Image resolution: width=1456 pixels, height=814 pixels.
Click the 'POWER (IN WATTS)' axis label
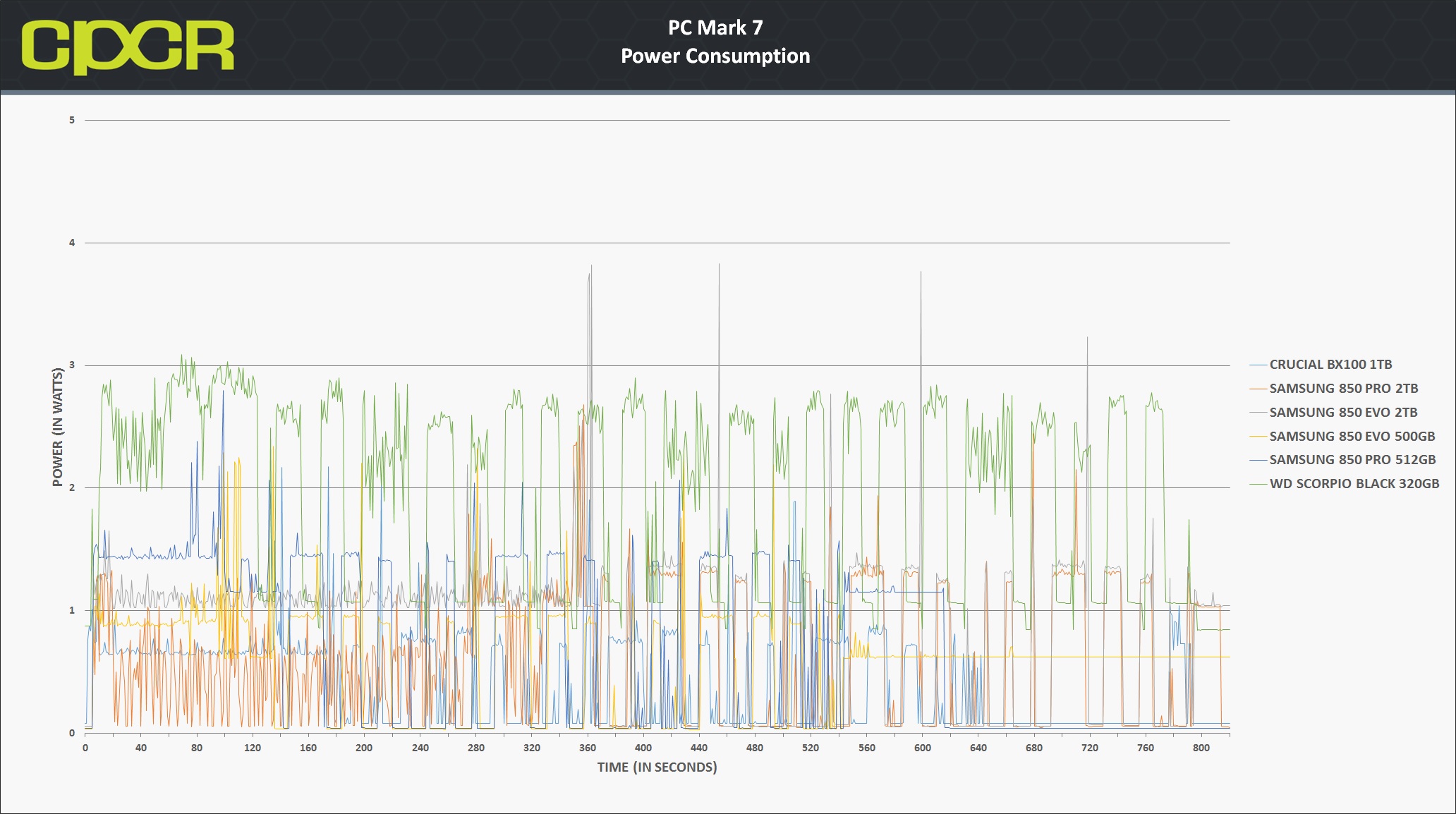(58, 427)
